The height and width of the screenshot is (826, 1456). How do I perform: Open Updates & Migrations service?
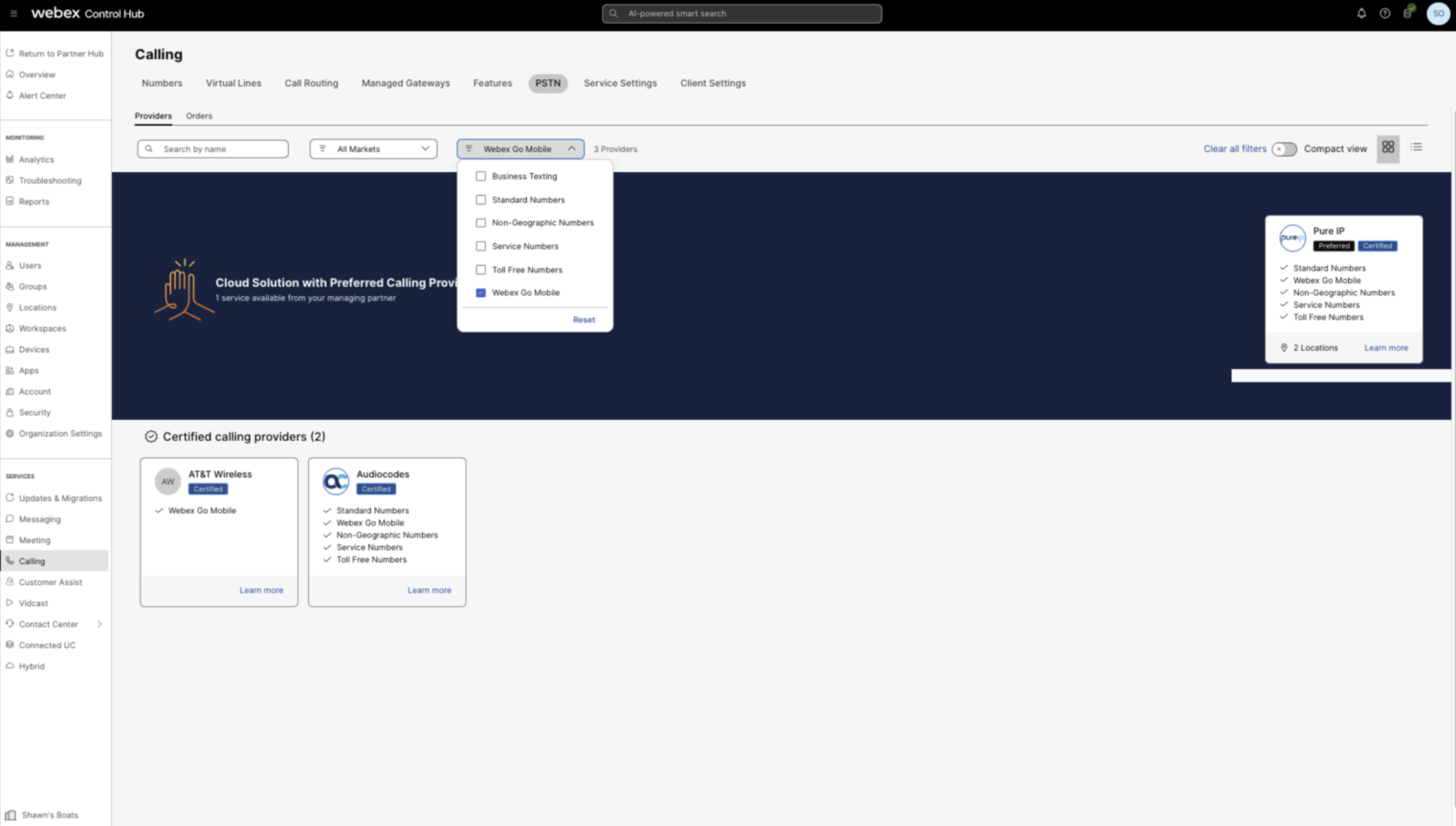point(60,498)
